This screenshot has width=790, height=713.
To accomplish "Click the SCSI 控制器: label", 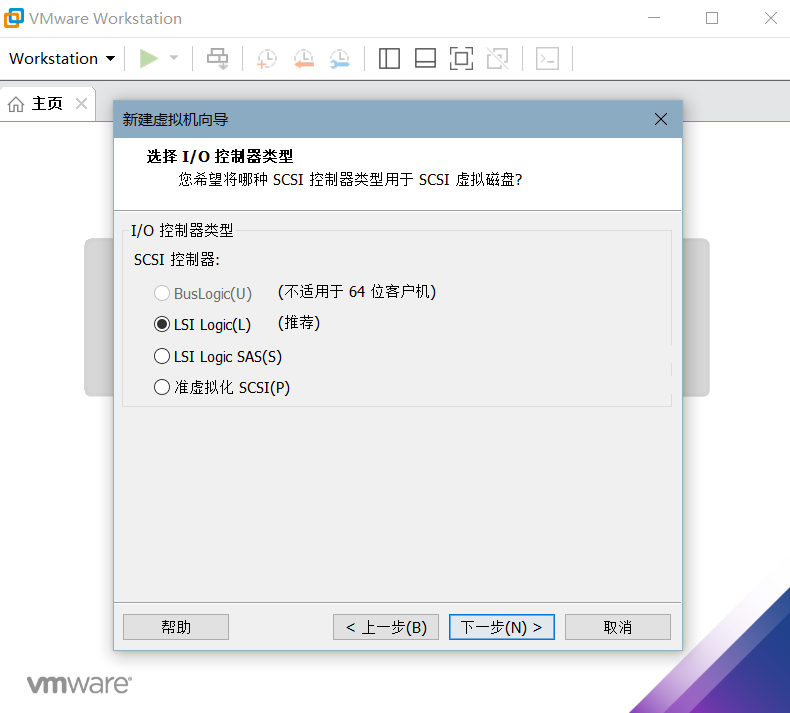I will click(x=177, y=260).
